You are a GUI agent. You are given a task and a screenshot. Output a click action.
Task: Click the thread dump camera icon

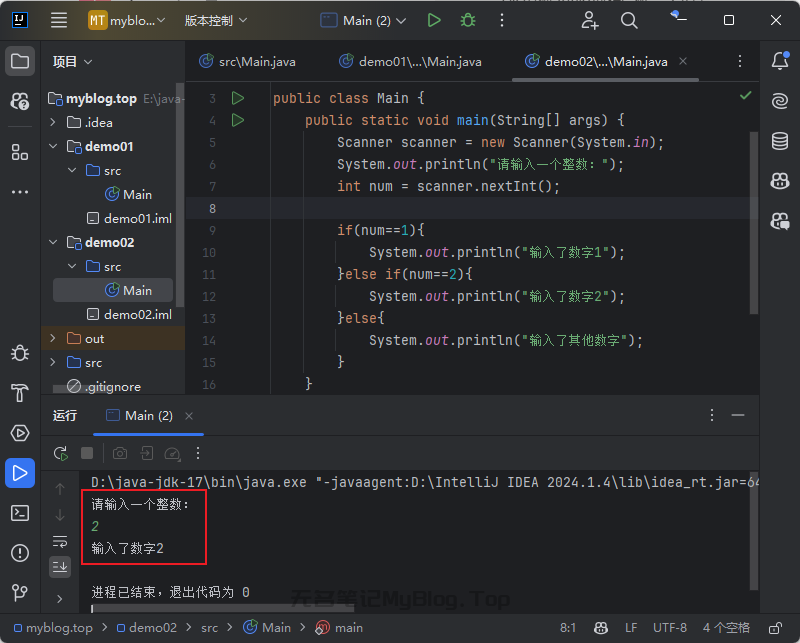point(120,453)
